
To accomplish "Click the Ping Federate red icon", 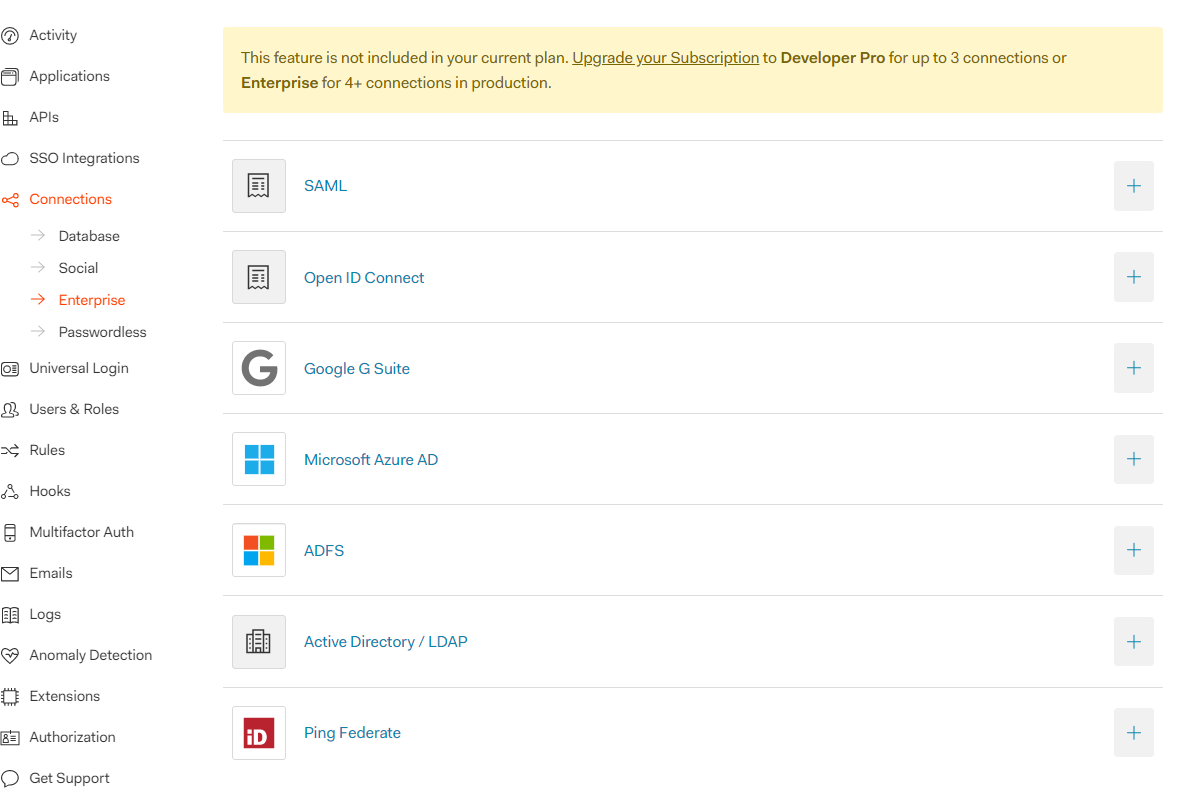I will [259, 733].
